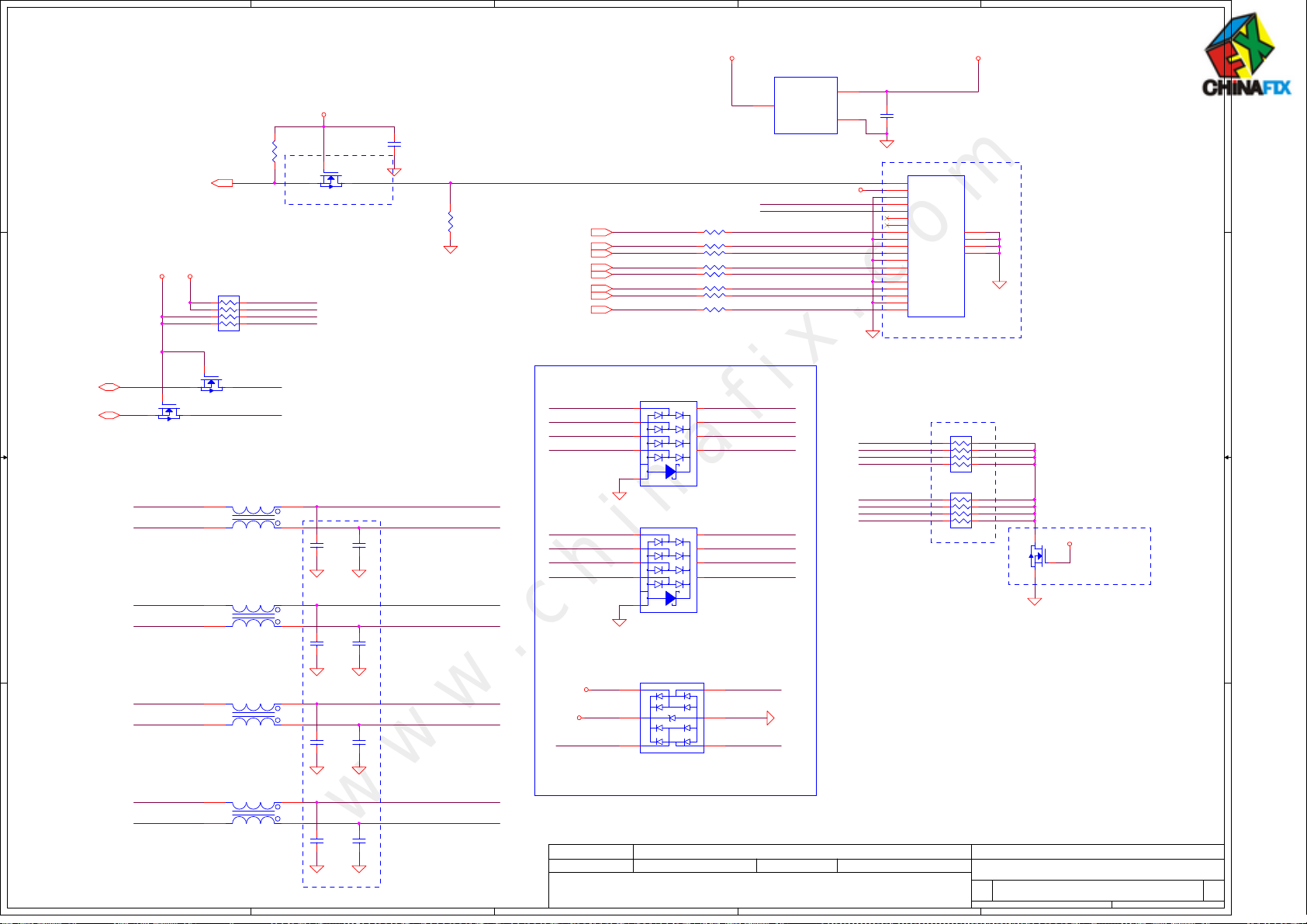Select the middle diode array in blue frame

(668, 570)
